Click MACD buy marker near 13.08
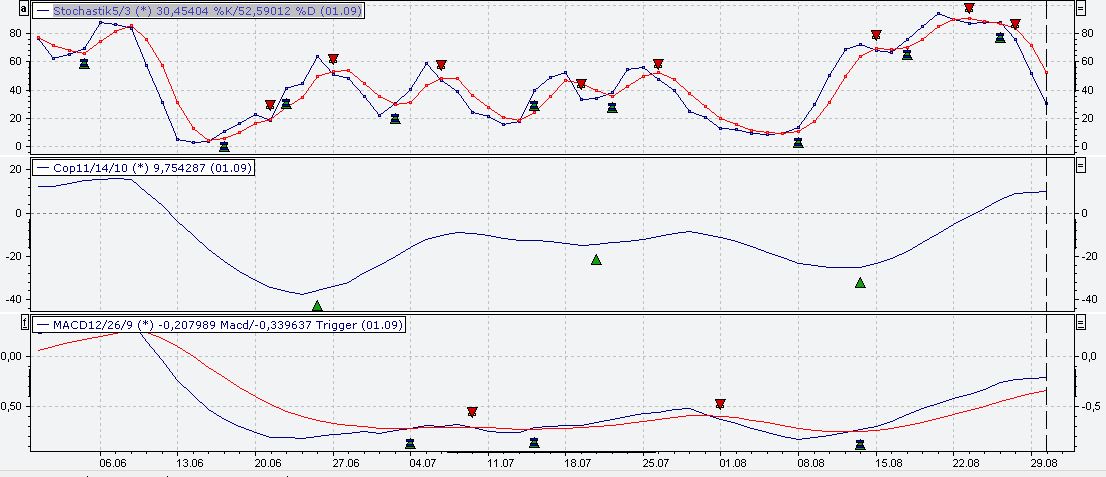The image size is (1106, 477). coord(860,445)
